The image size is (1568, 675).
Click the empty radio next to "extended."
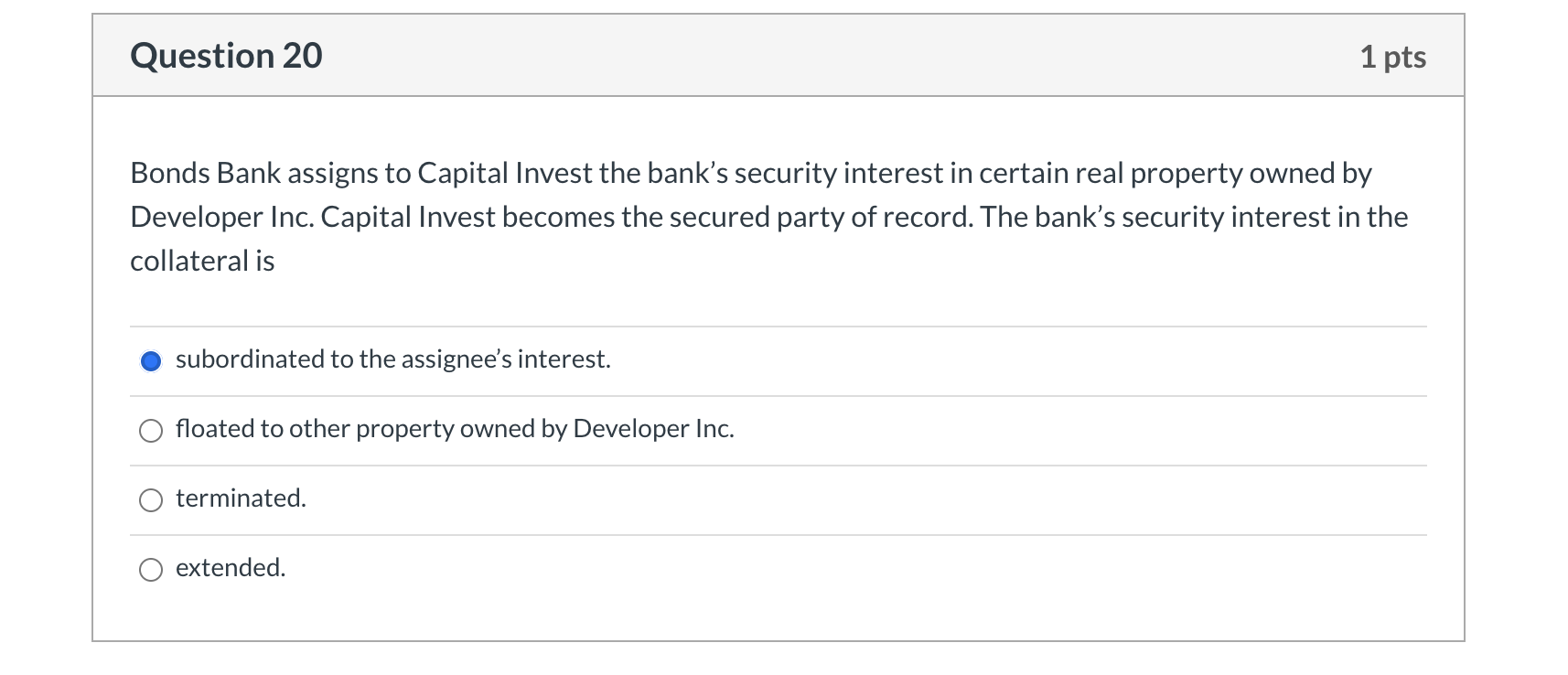tap(151, 569)
